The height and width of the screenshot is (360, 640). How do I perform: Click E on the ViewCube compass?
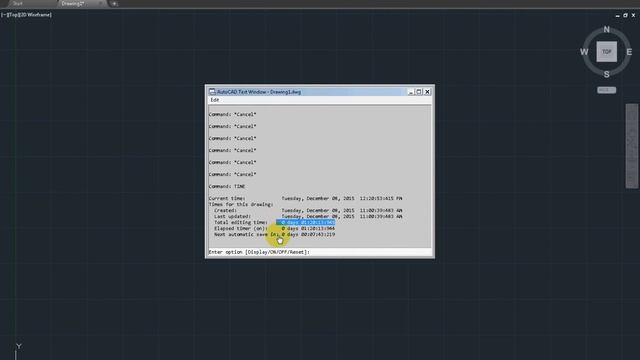tap(629, 52)
